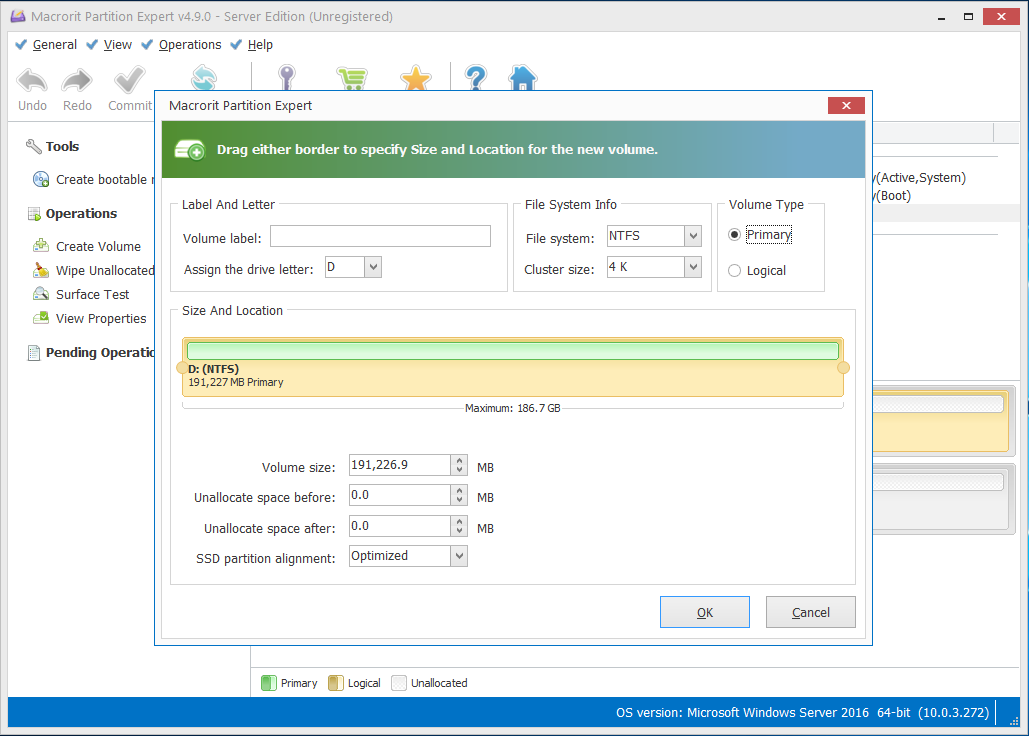Open the View menu
The image size is (1029, 736).
117,45
